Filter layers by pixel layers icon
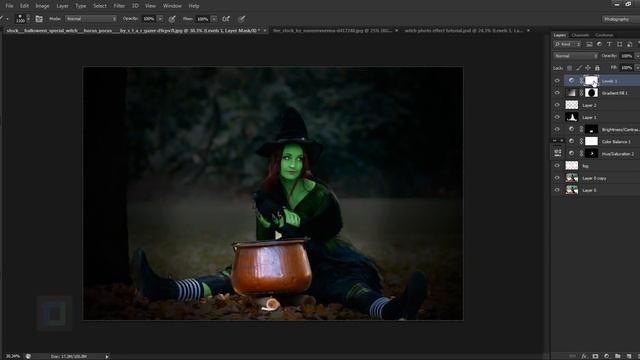 [589, 44]
